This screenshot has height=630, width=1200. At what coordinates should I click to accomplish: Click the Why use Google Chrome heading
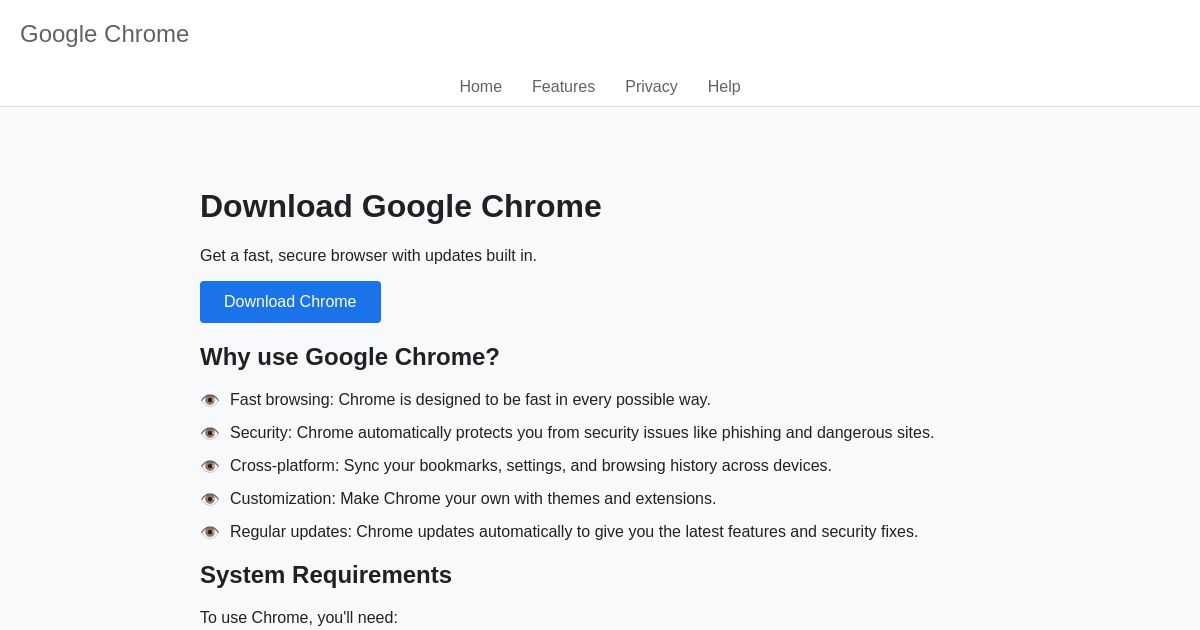[x=350, y=357]
